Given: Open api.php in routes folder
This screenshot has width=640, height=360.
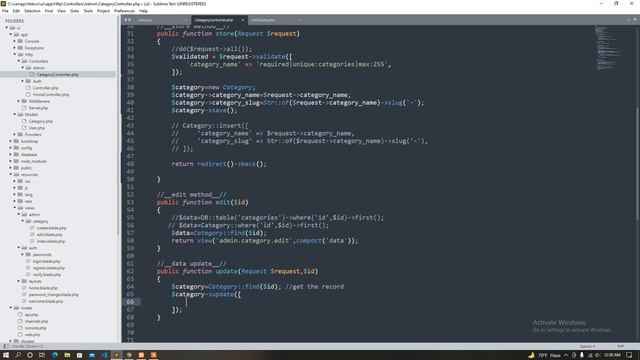Looking at the screenshot, I should pyautogui.click(x=31, y=315).
